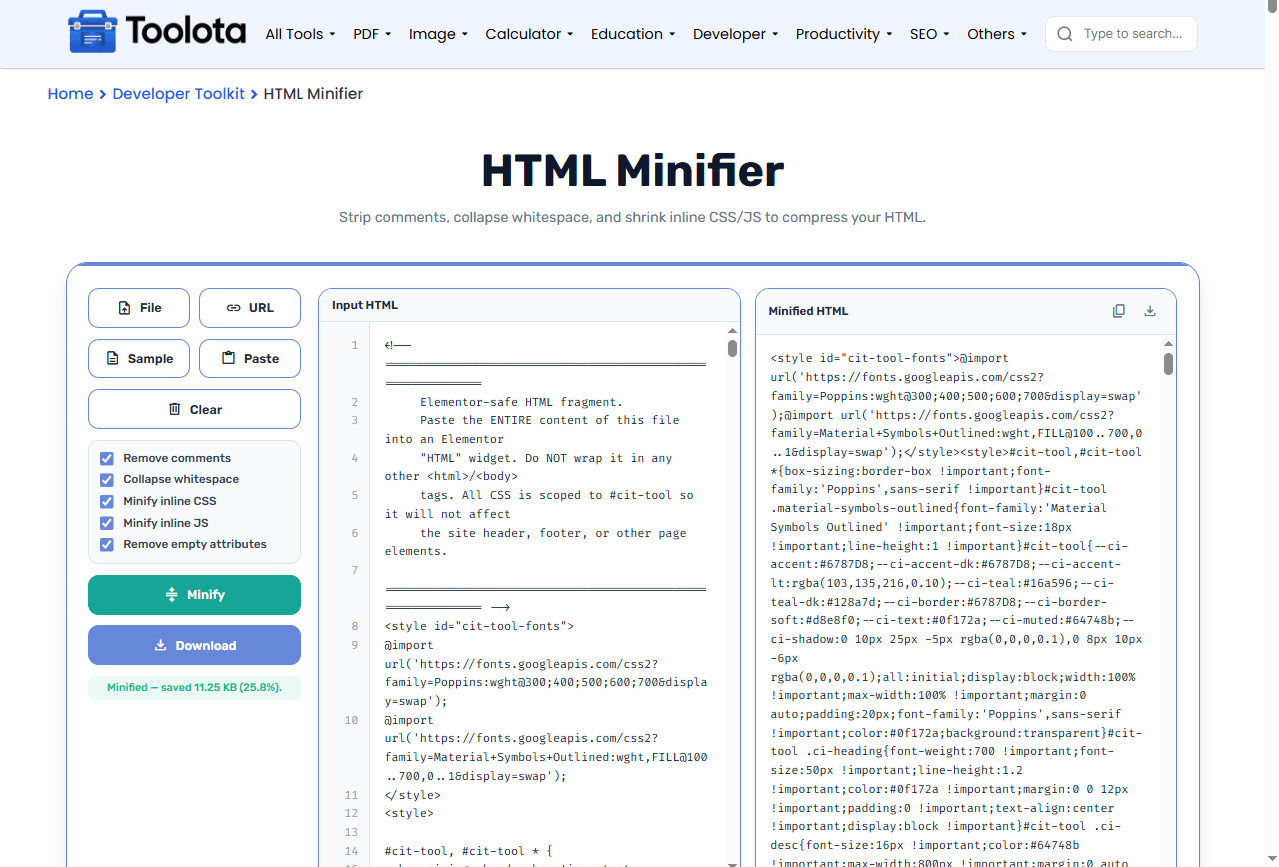The width and height of the screenshot is (1279, 867).
Task: Open the Productivity dropdown
Action: pos(844,34)
